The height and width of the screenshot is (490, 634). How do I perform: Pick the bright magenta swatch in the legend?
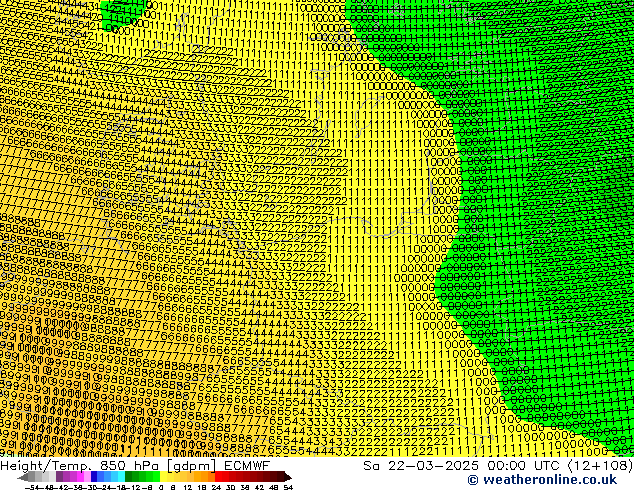pyautogui.click(x=80, y=477)
